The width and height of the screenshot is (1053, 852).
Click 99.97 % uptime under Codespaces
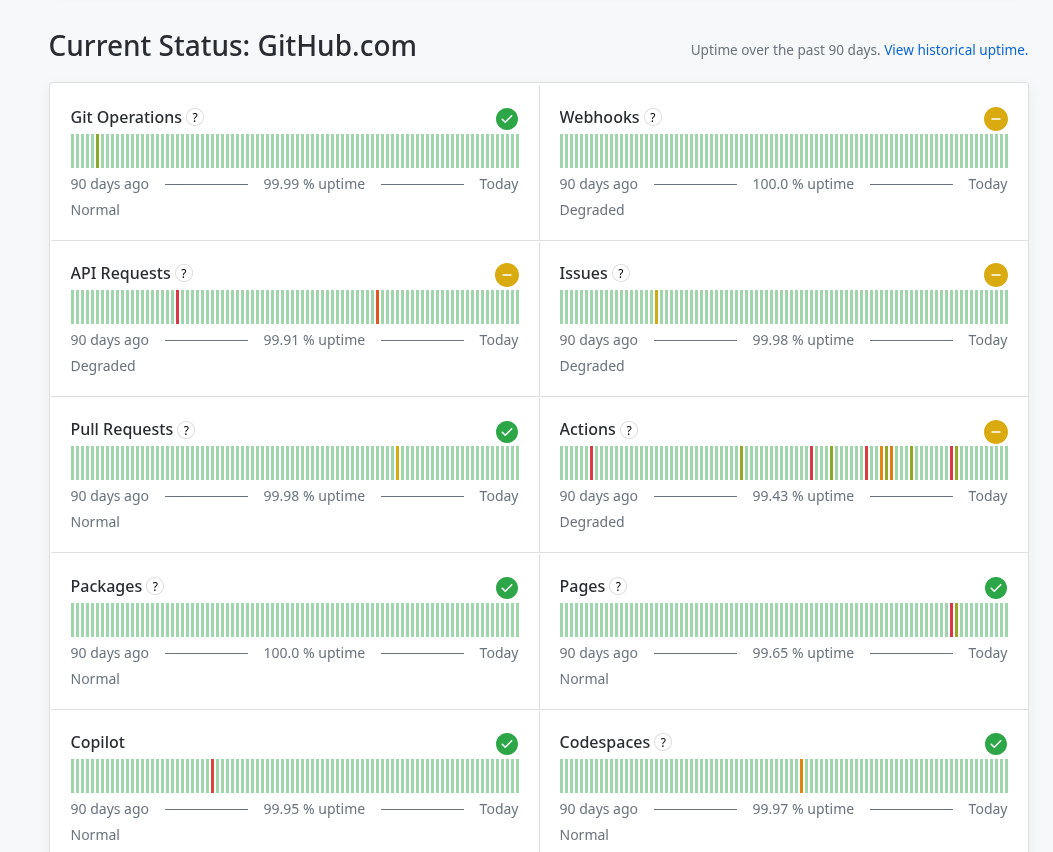coord(803,809)
